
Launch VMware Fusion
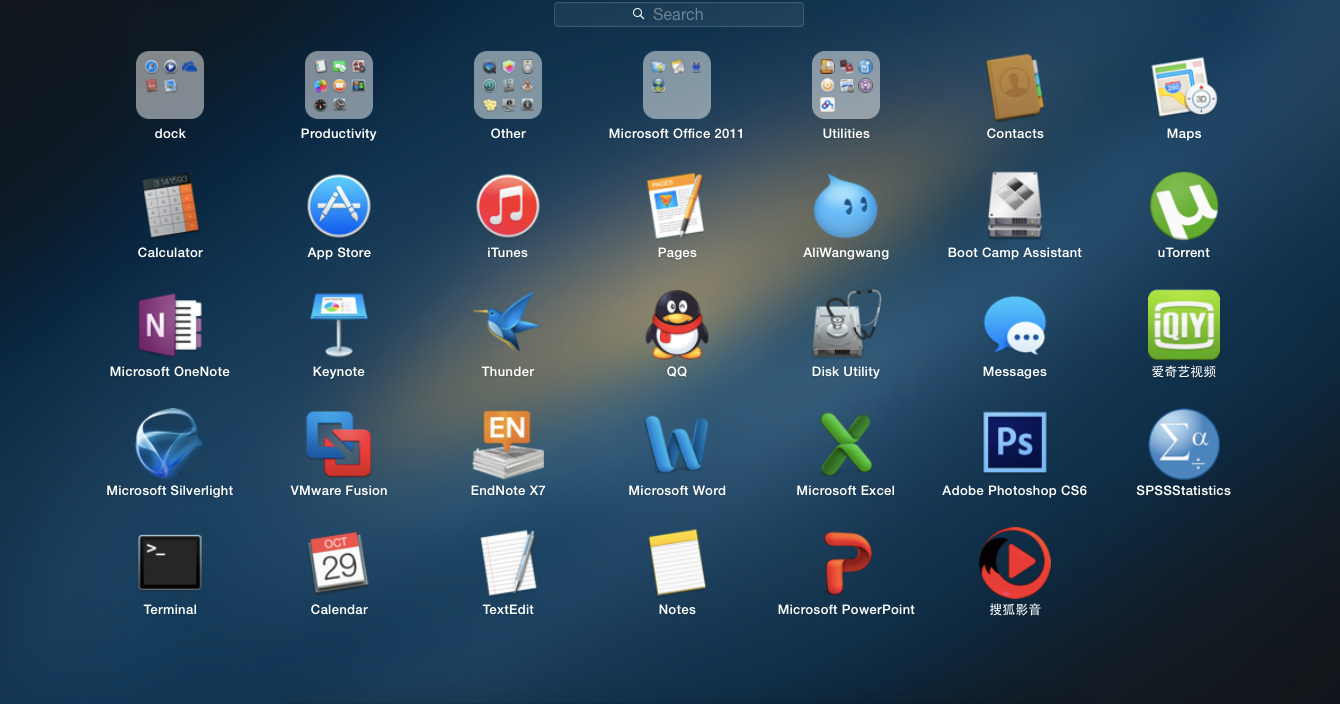[339, 443]
